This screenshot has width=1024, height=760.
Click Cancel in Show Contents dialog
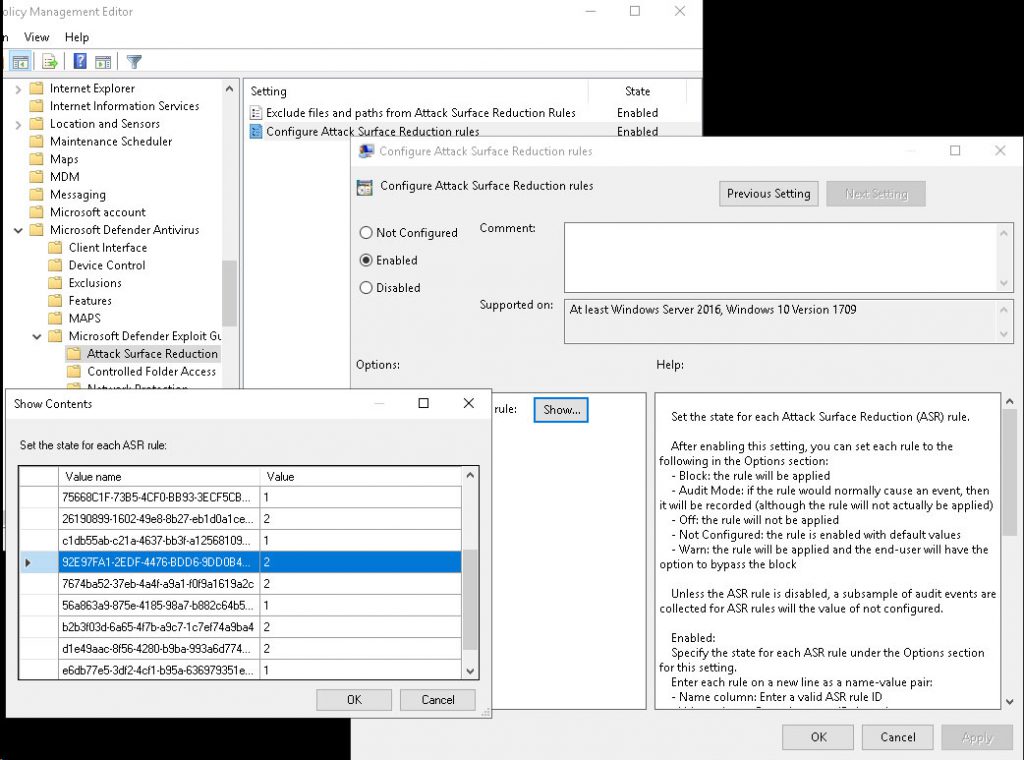[x=438, y=699]
